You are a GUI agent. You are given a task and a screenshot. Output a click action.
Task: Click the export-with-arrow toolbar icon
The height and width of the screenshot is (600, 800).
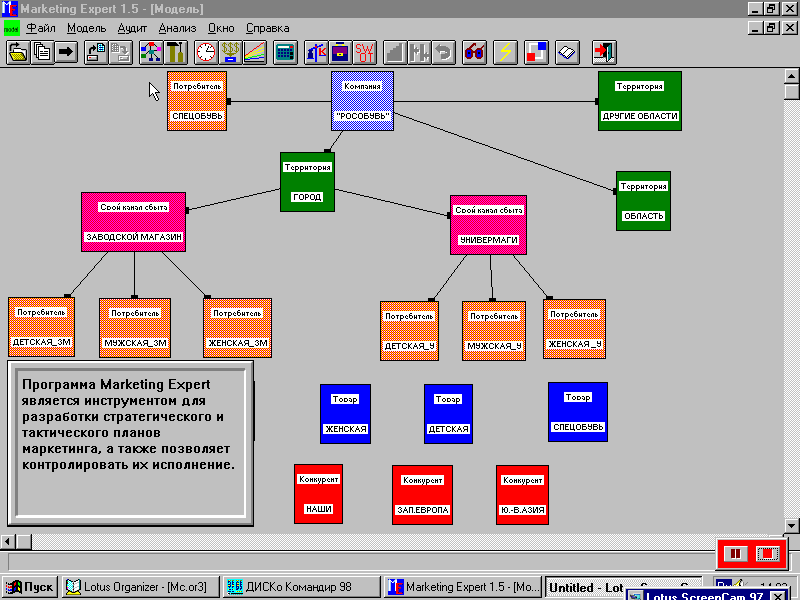(x=96, y=52)
